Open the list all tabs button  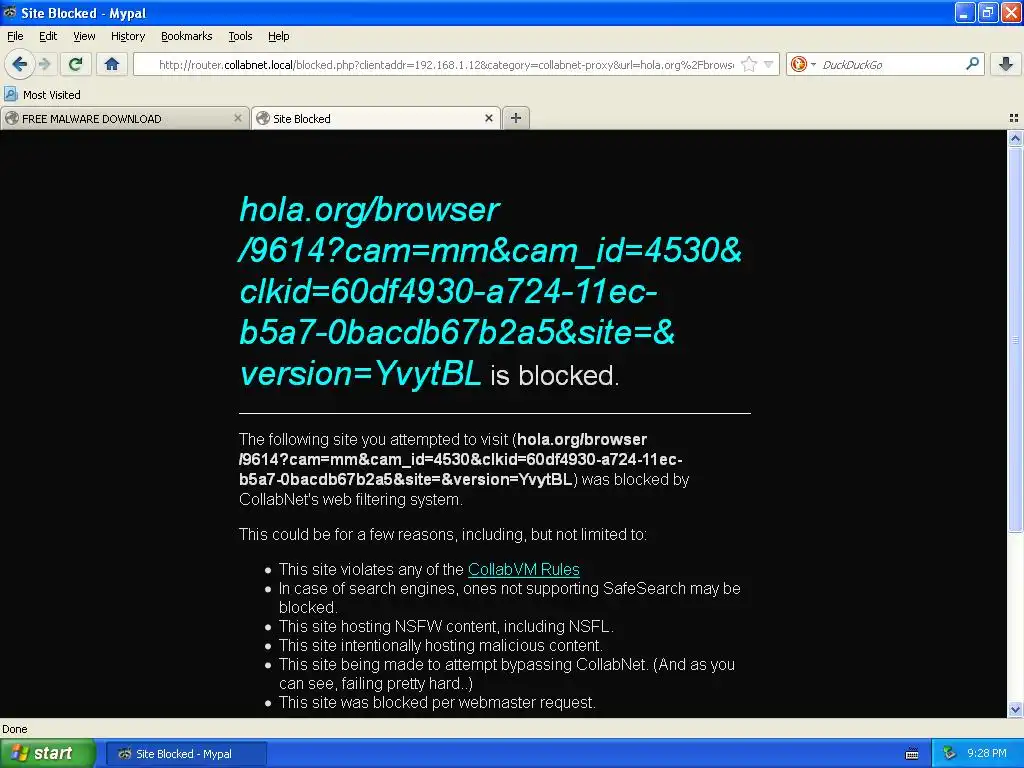point(1014,118)
